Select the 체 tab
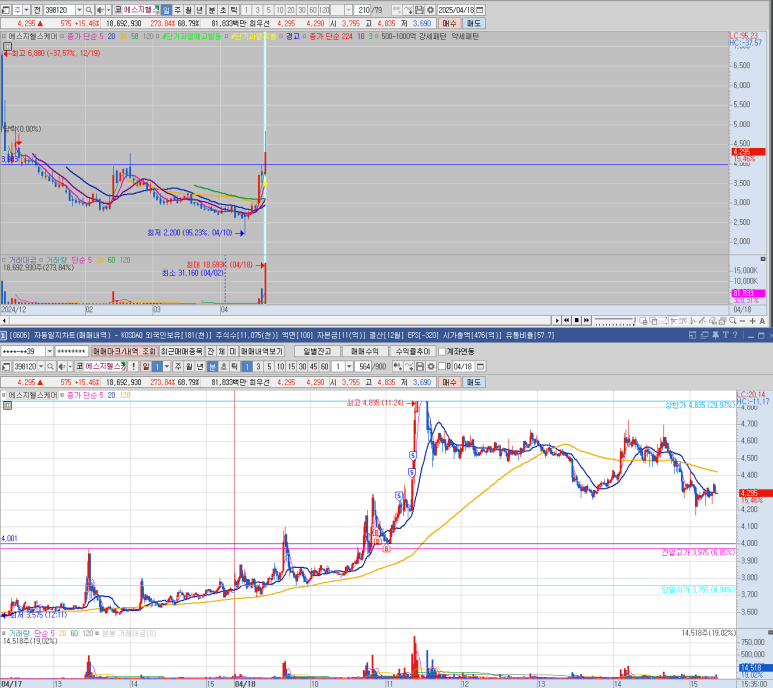Screen dimensions: 773x688 (222, 351)
